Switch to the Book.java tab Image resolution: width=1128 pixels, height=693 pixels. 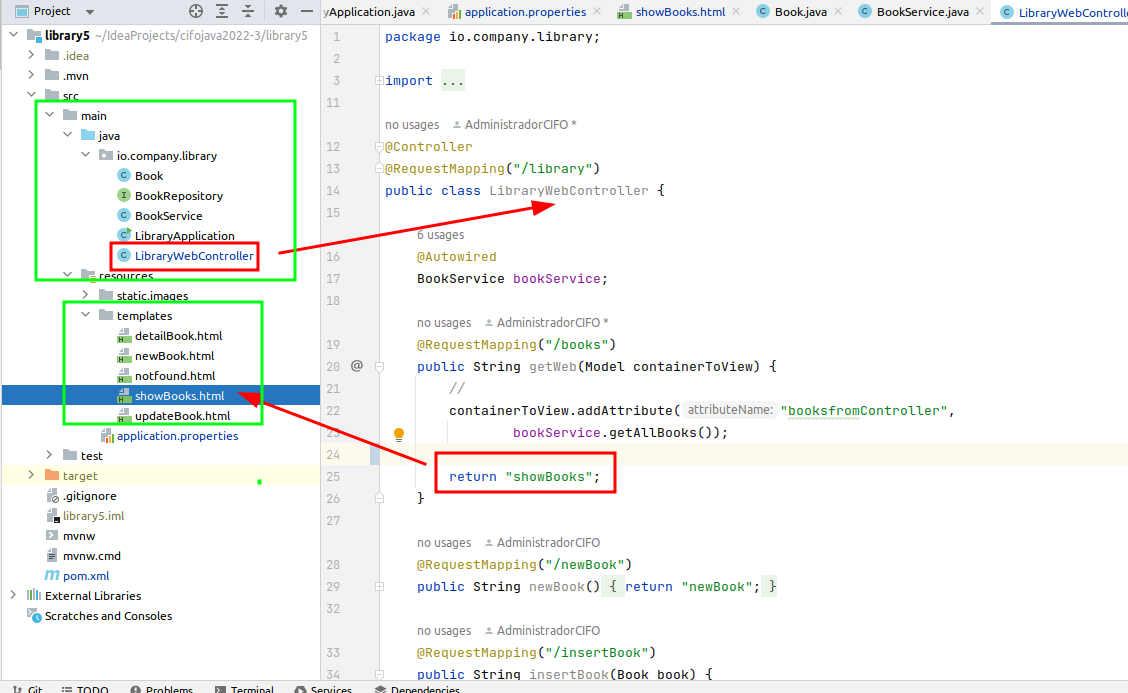pyautogui.click(x=800, y=12)
